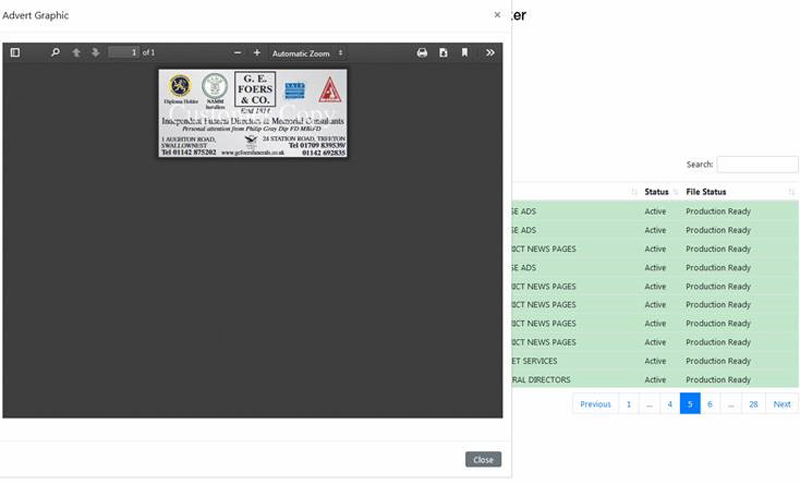Open the find-in-document search tool
The image size is (800, 484).
click(55, 53)
